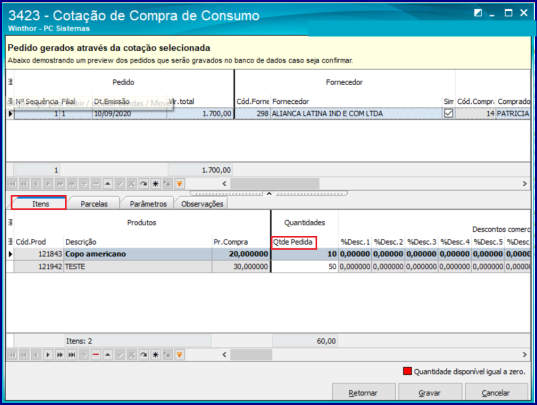
Task: Select the ALIANCA LATINA IND E COM LTDA row
Action: [268, 113]
